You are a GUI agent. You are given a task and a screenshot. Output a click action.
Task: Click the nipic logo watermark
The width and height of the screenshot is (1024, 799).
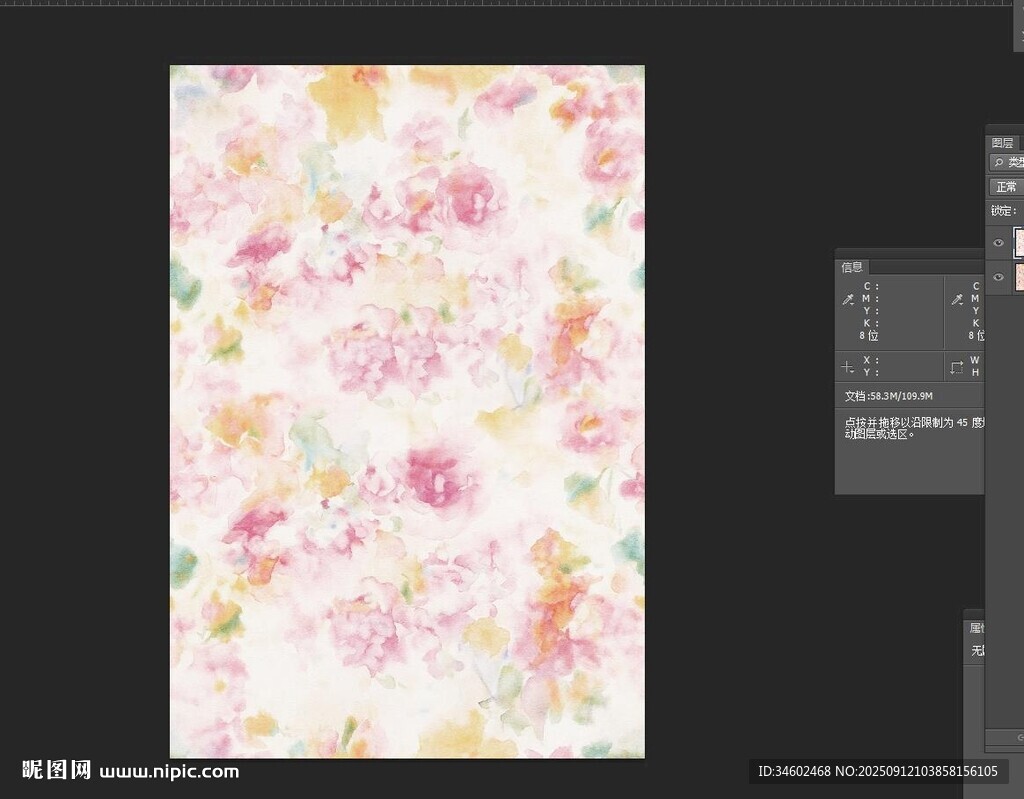pos(57,771)
